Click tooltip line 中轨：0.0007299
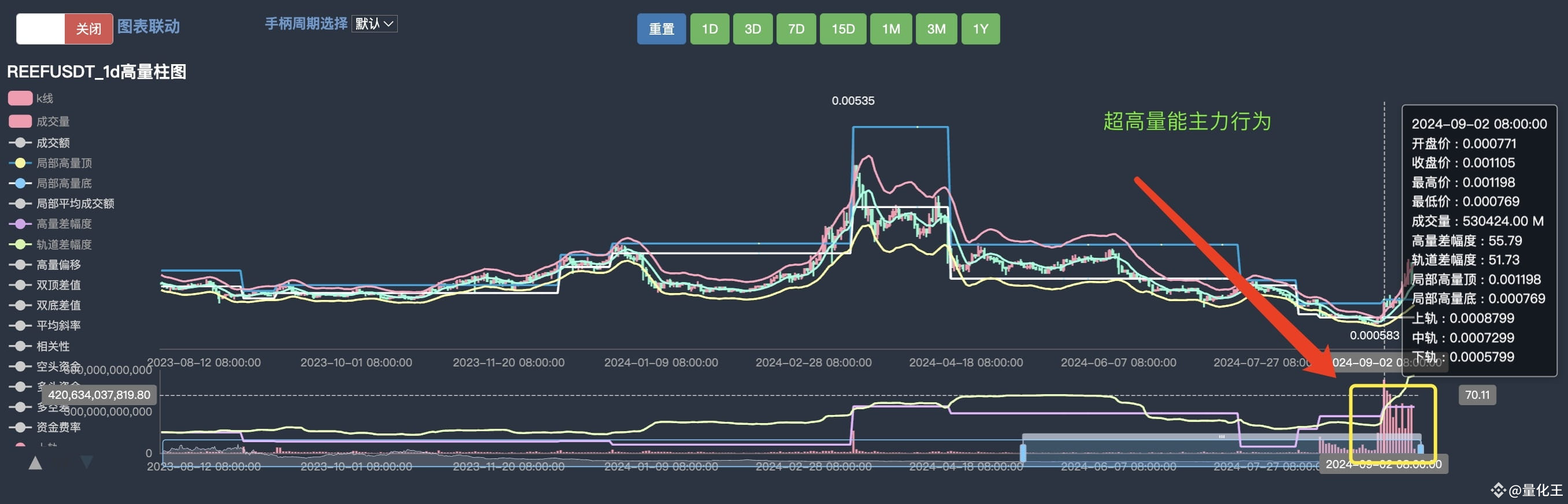Screen dimensions: 1568x504 click(x=1463, y=337)
